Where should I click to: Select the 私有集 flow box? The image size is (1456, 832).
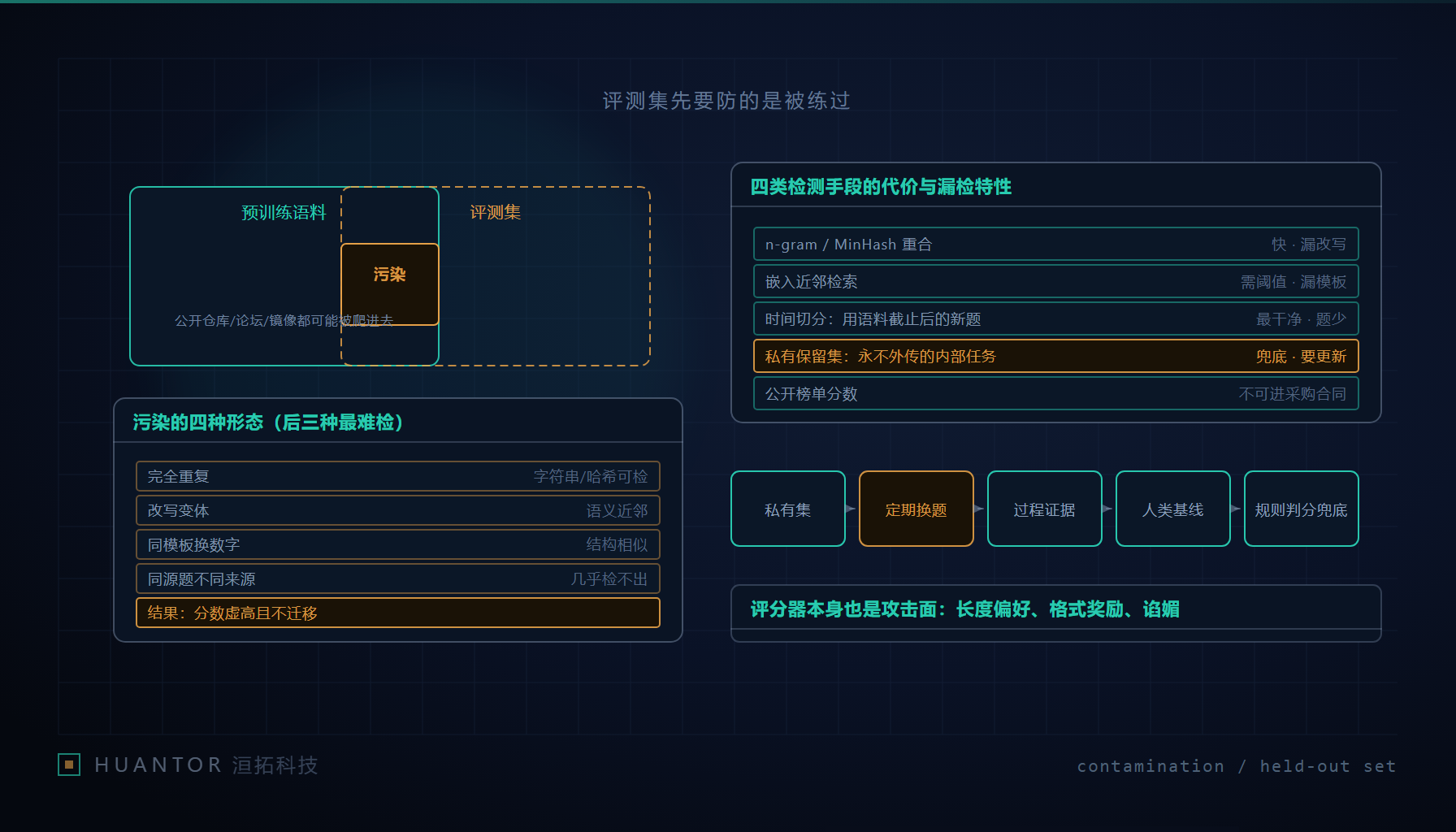coord(788,509)
